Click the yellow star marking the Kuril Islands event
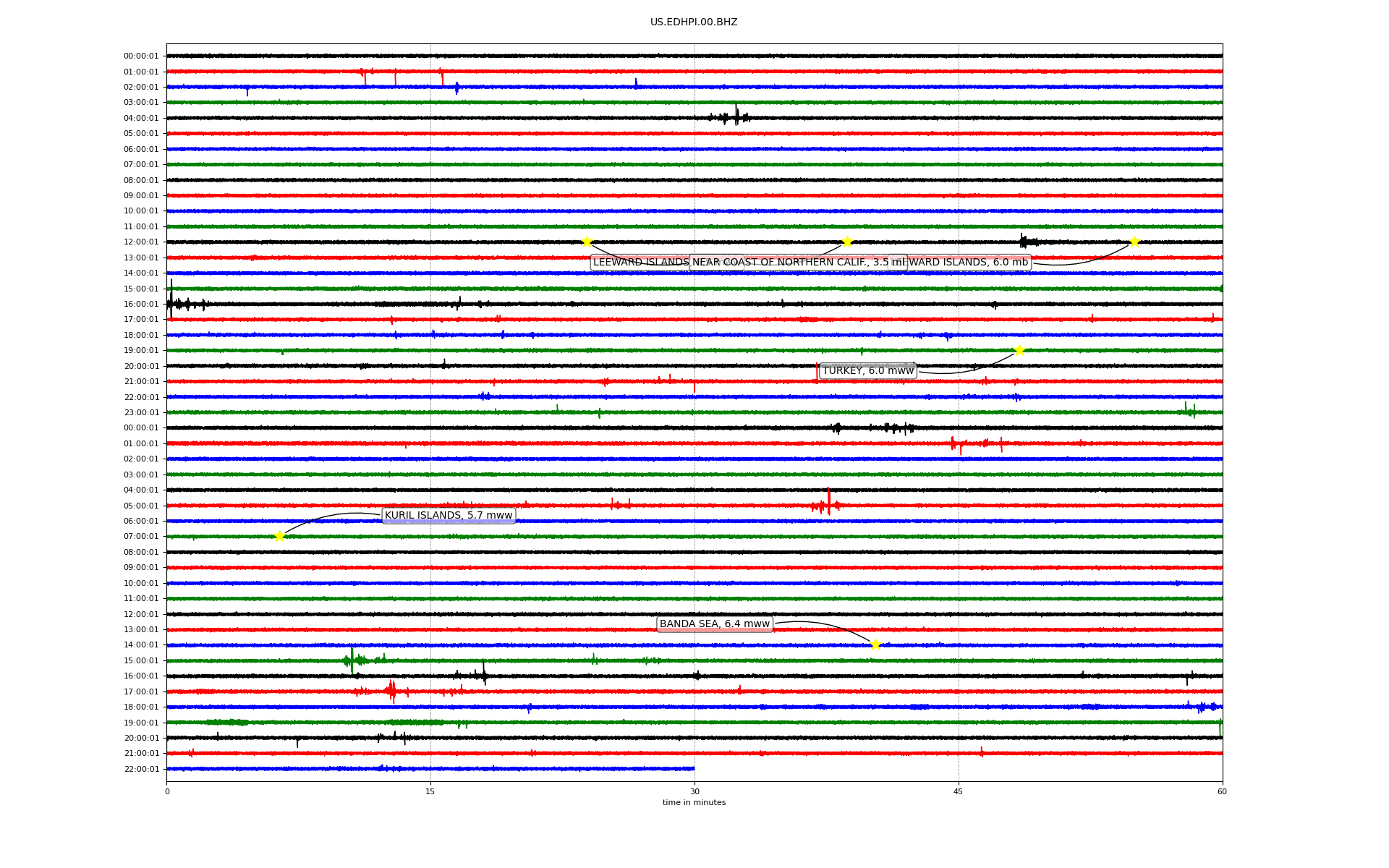Image resolution: width=1389 pixels, height=868 pixels. point(279,536)
